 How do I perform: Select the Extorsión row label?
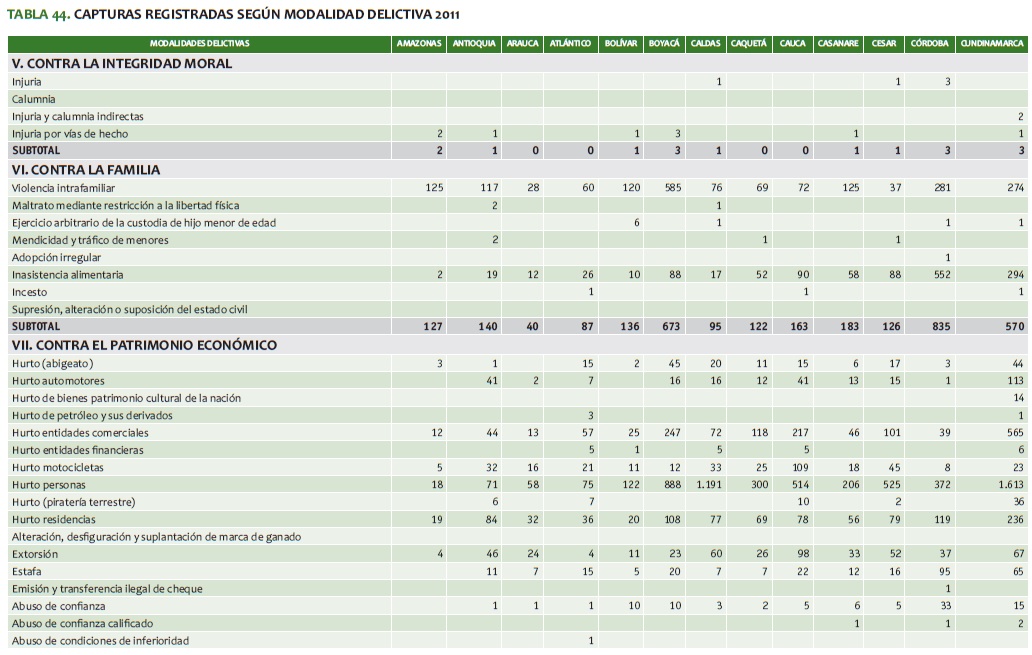coord(34,553)
